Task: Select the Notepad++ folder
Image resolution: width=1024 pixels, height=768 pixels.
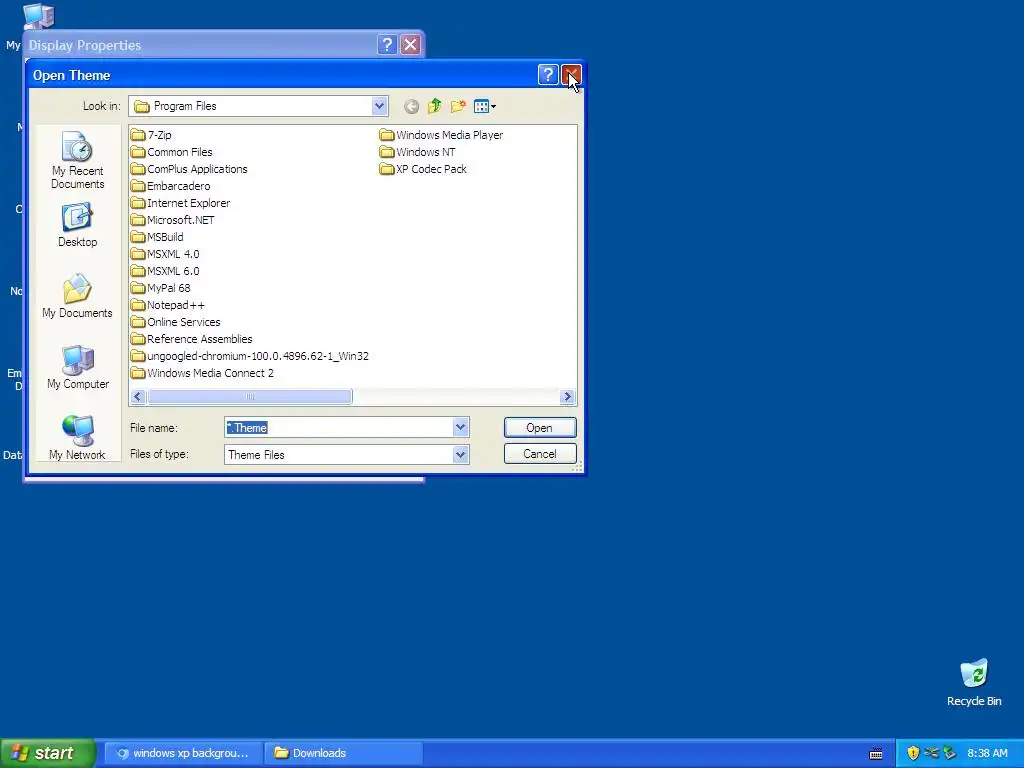Action: 168,305
